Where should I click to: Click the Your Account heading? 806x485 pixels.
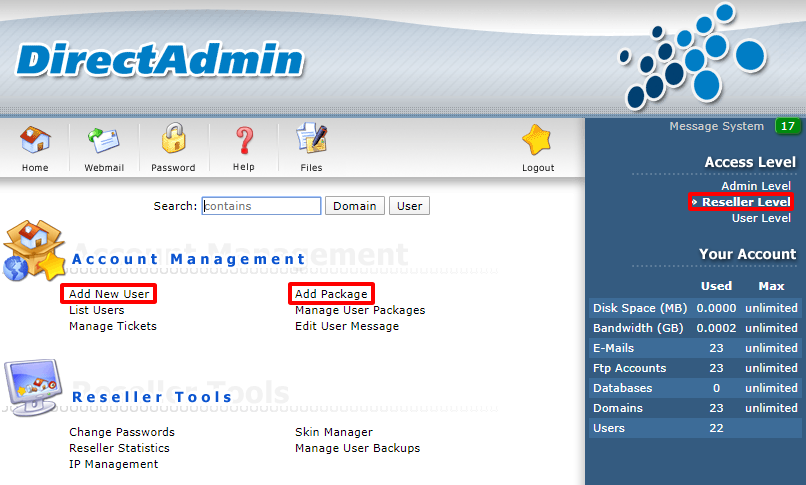point(747,254)
